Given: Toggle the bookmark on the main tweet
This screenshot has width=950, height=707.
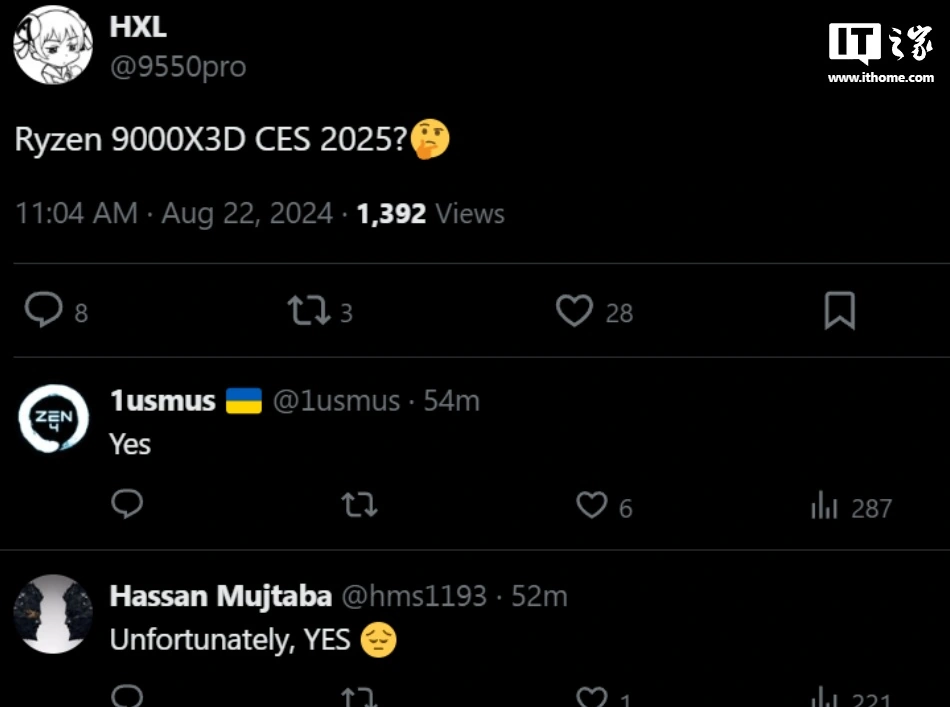Looking at the screenshot, I should (x=839, y=311).
